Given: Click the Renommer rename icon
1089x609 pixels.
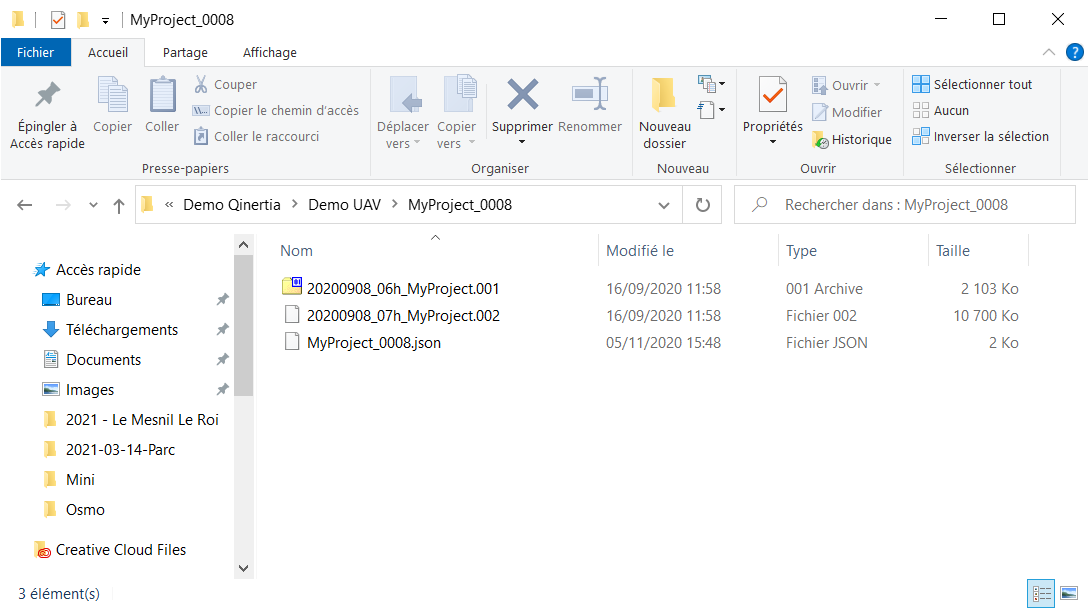Looking at the screenshot, I should (x=589, y=96).
